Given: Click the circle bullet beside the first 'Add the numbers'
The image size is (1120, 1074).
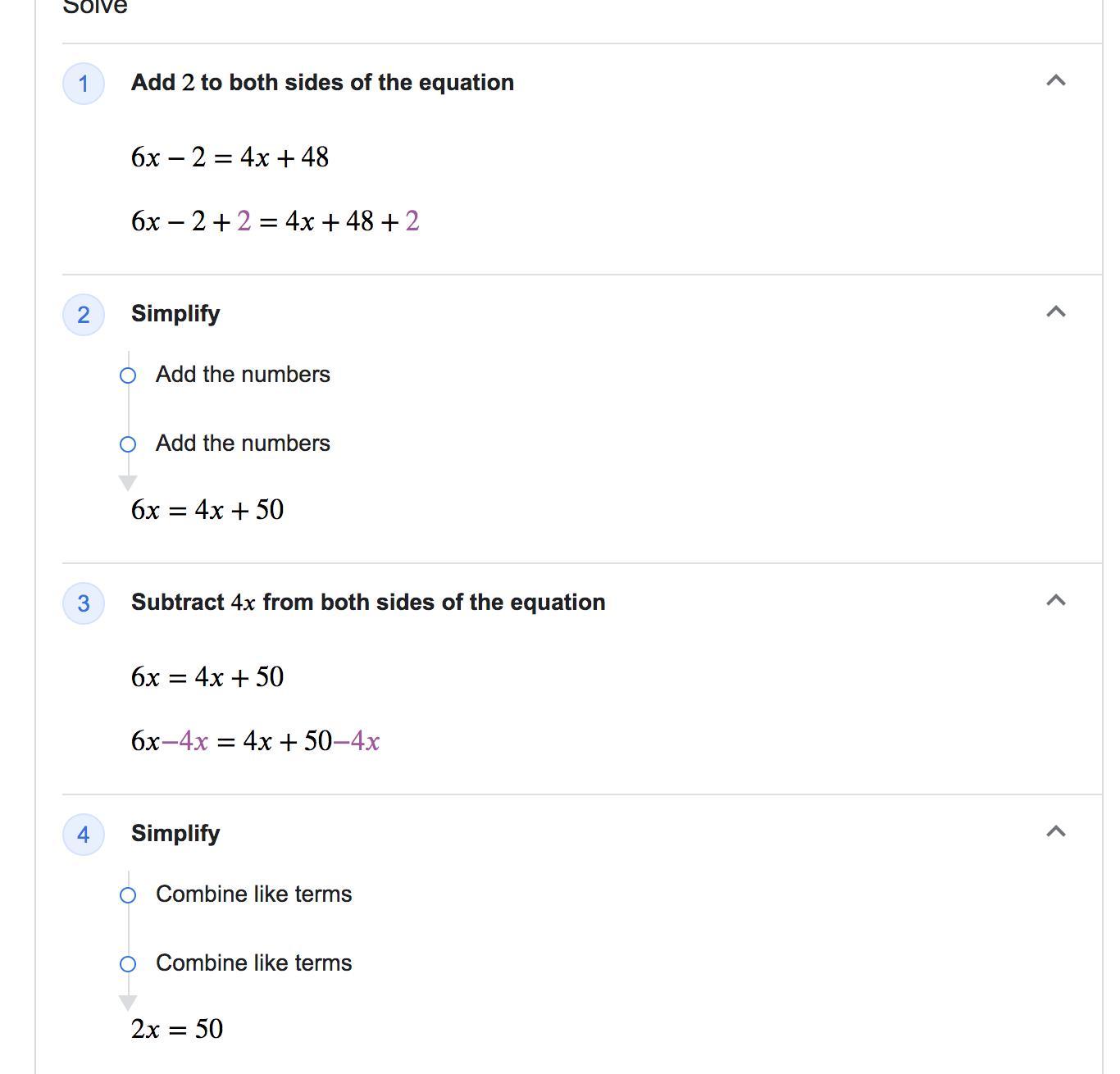Looking at the screenshot, I should 128,375.
